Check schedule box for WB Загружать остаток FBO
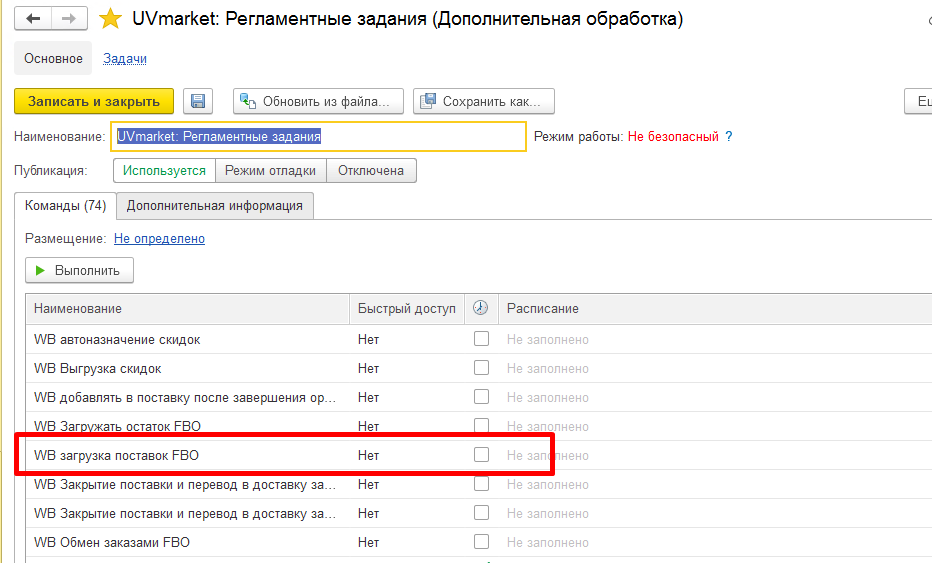The width and height of the screenshot is (932, 563). (481, 426)
